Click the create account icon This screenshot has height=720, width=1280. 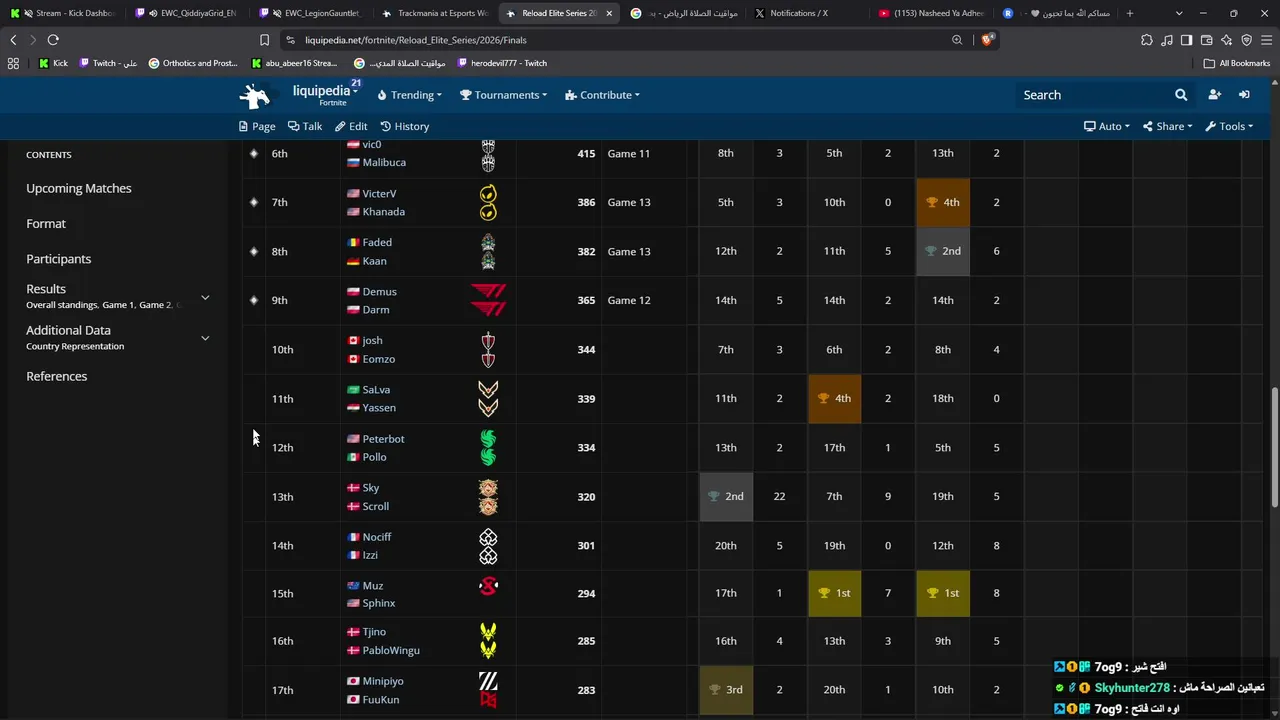coord(1214,95)
